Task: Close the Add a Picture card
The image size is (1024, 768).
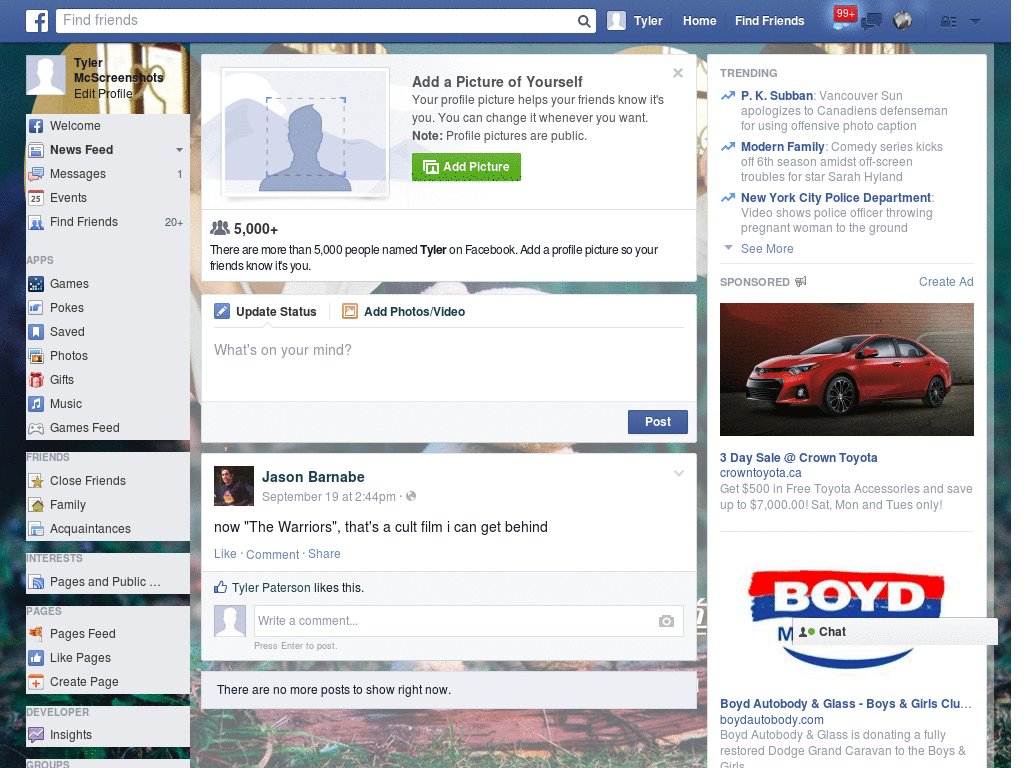Action: coord(678,73)
